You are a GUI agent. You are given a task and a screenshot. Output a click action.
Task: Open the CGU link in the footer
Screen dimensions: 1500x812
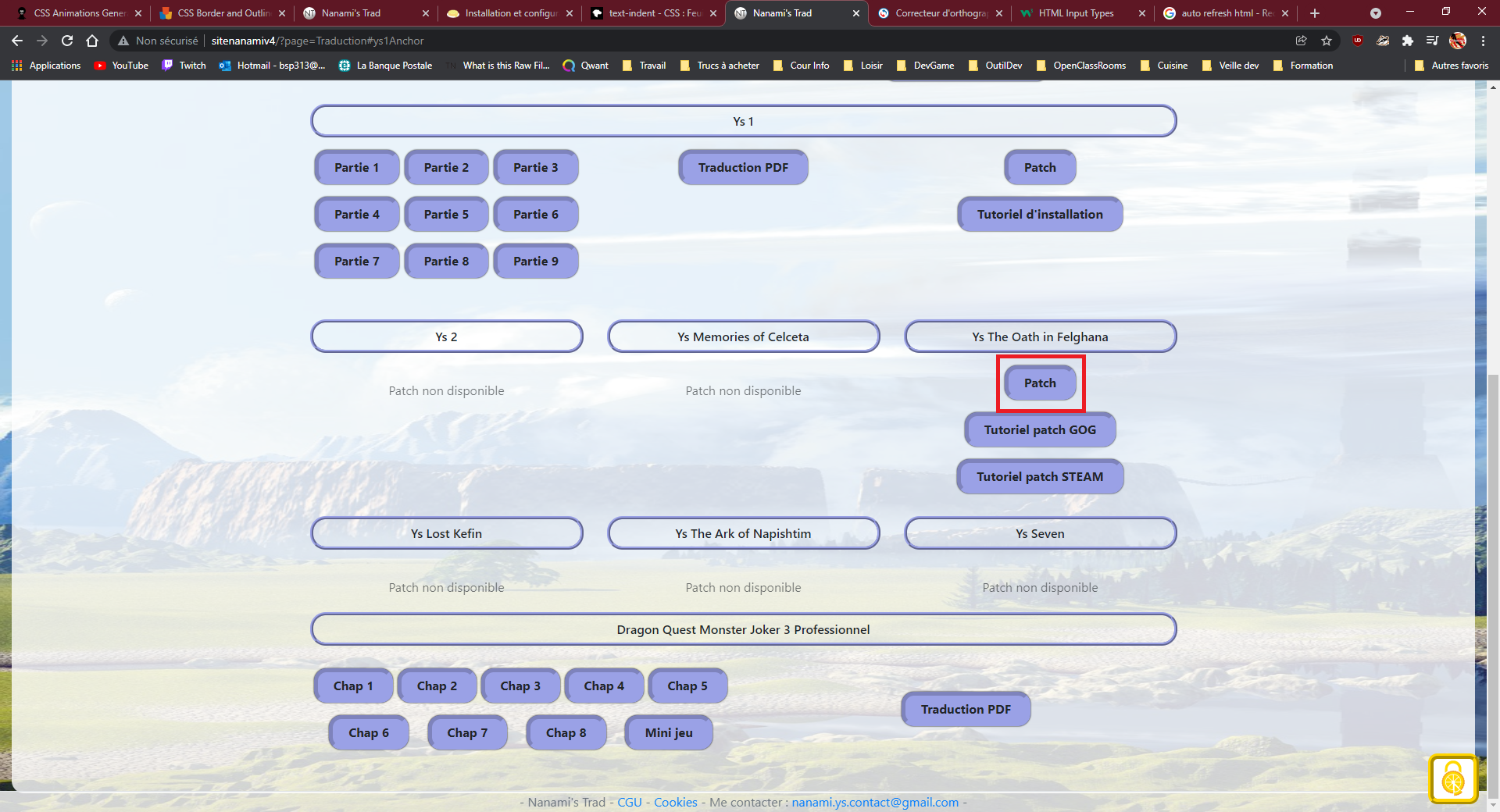630,803
